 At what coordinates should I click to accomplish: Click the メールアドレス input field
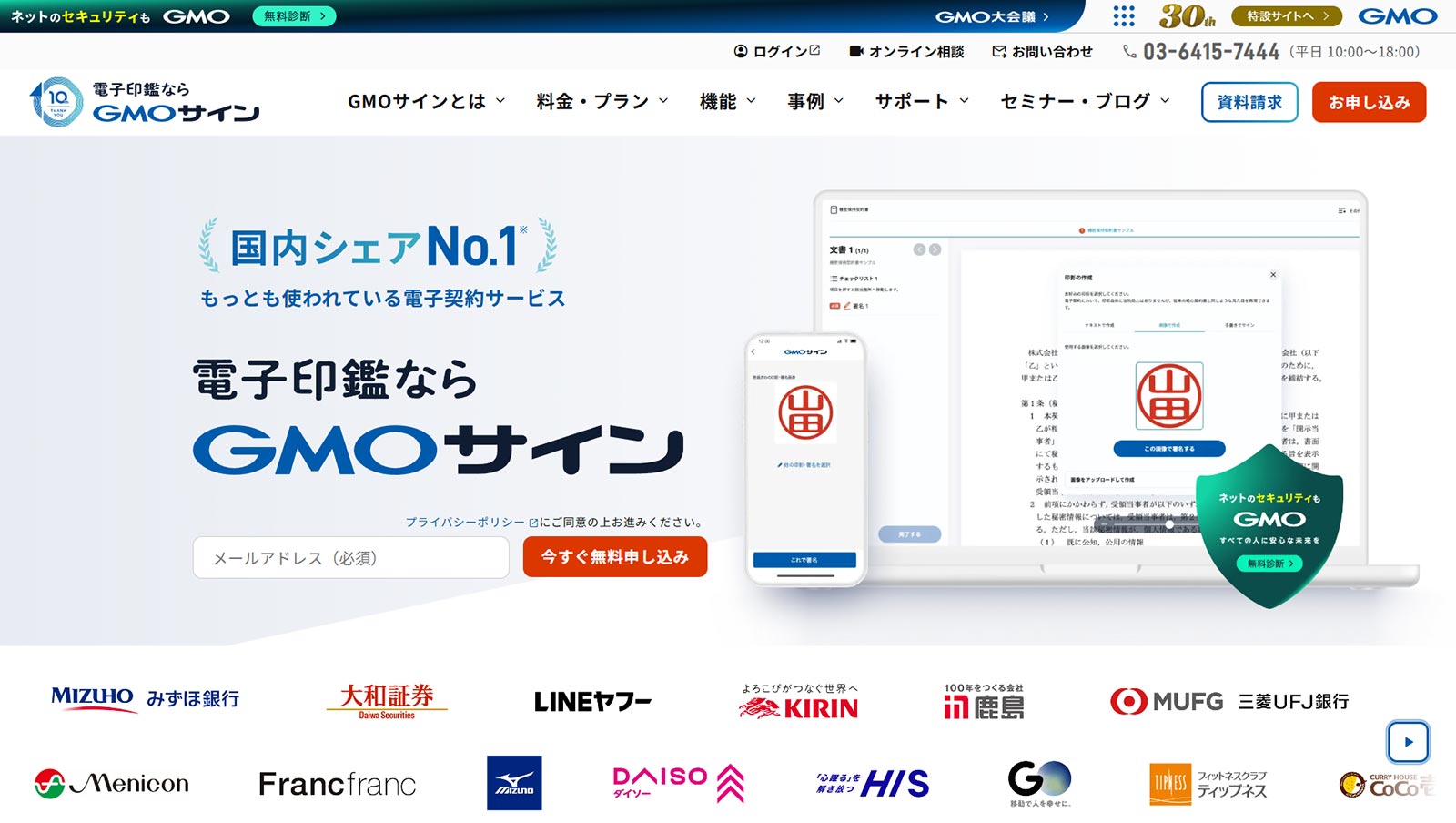point(350,558)
